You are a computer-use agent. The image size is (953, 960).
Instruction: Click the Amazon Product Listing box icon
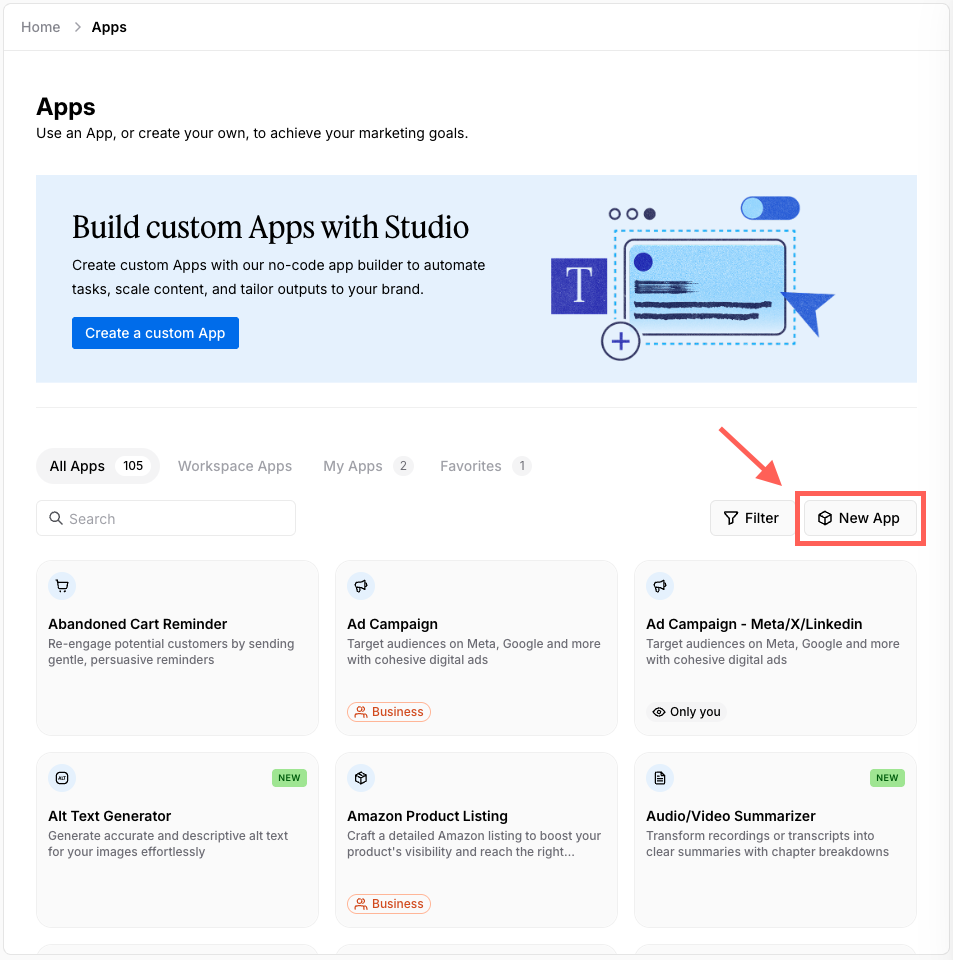click(361, 778)
